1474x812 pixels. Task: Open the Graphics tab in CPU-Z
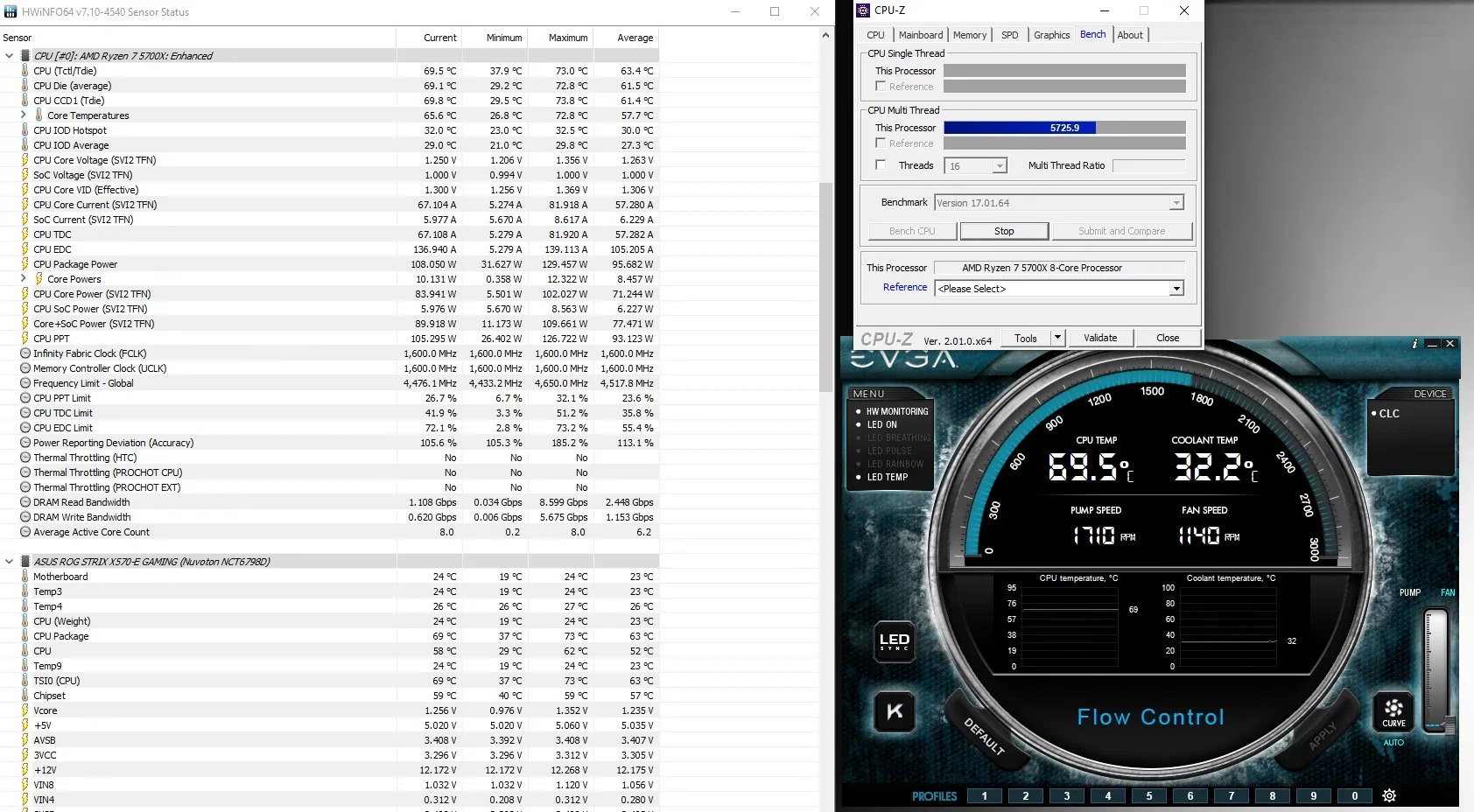click(x=1051, y=35)
